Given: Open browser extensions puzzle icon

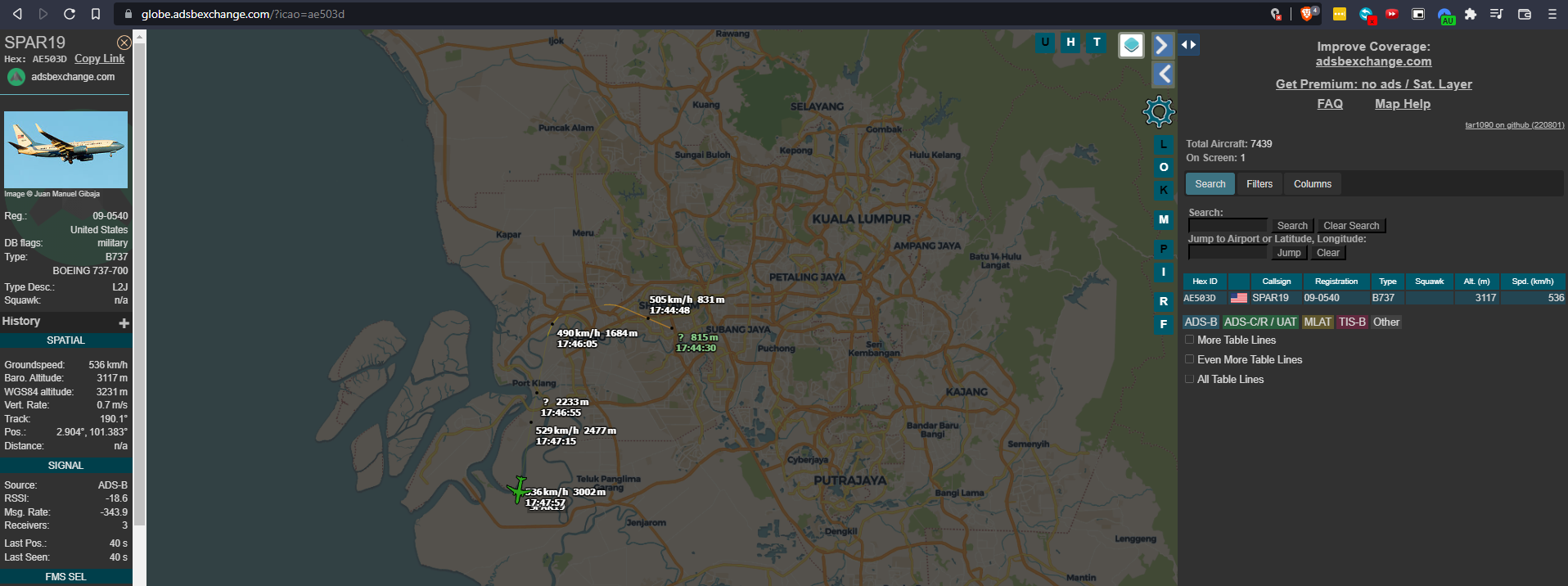Looking at the screenshot, I should click(1471, 14).
